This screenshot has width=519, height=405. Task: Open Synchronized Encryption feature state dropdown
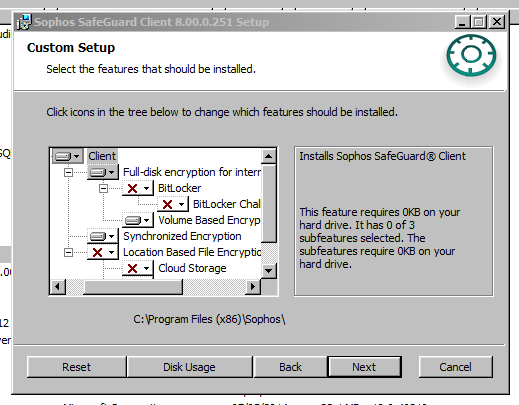(x=103, y=236)
